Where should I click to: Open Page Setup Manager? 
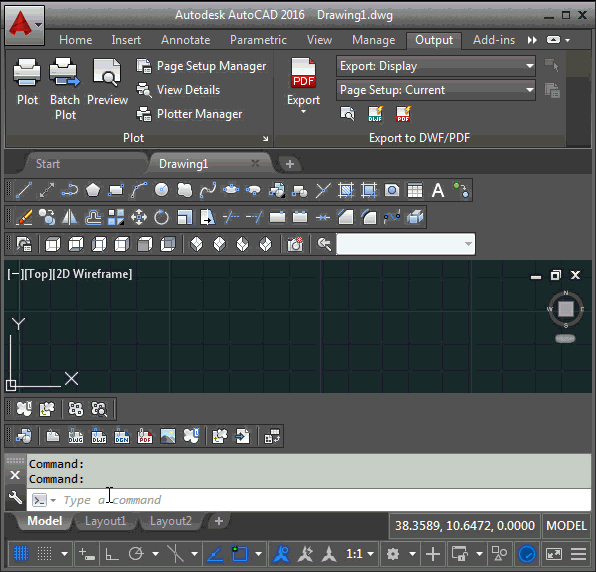(201, 66)
